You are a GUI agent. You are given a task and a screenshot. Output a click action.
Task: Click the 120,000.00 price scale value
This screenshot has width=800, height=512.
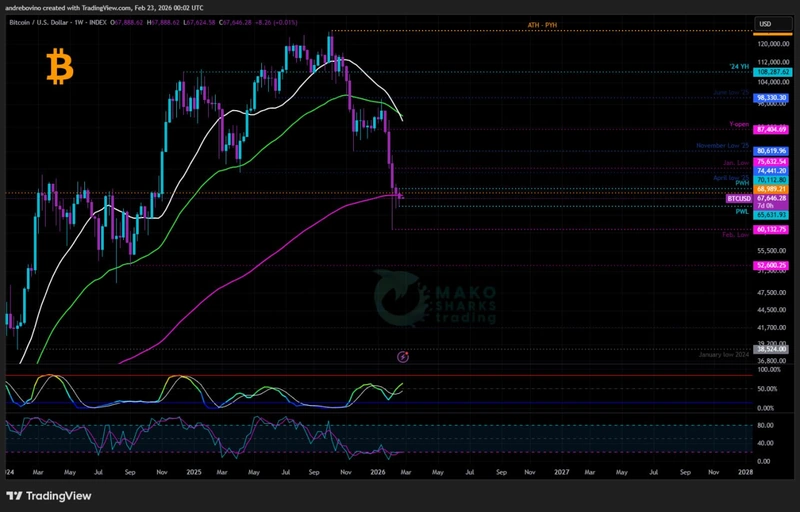point(774,45)
